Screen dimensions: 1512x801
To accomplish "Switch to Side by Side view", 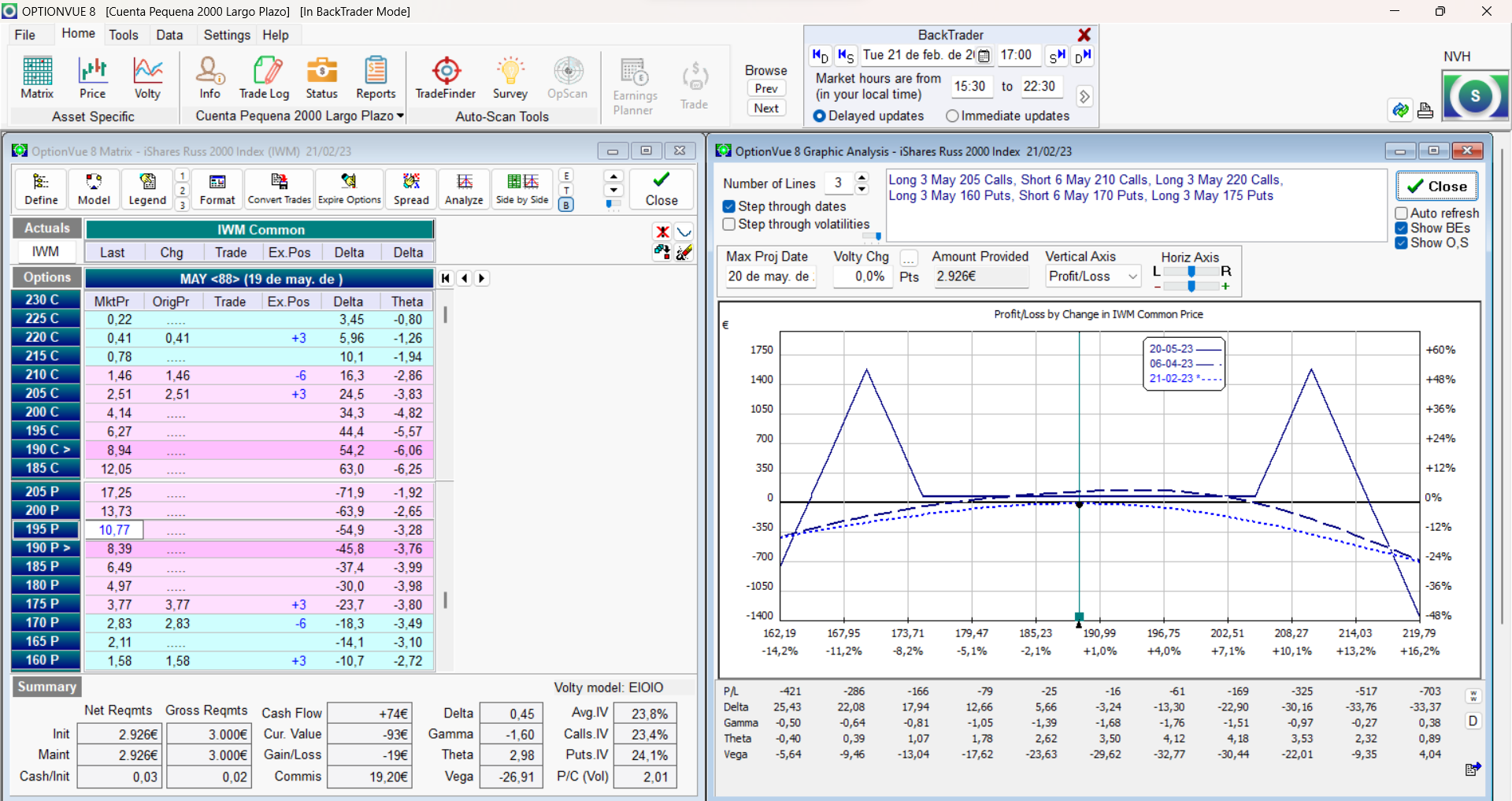I will point(522,190).
